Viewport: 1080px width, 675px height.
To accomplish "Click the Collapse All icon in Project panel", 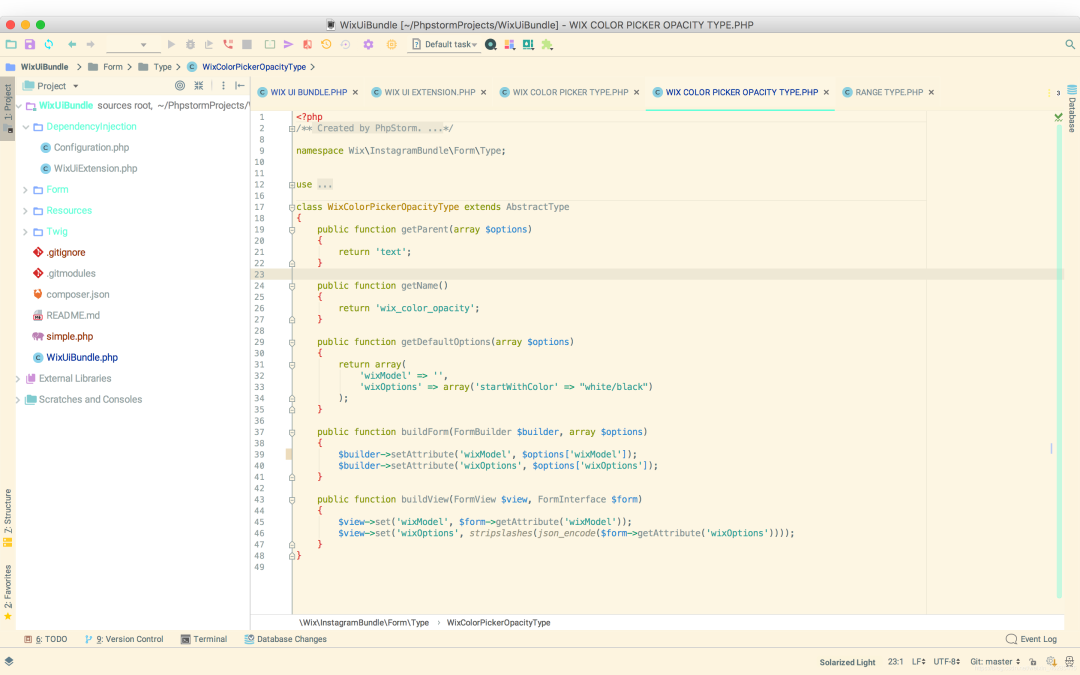I will (198, 85).
